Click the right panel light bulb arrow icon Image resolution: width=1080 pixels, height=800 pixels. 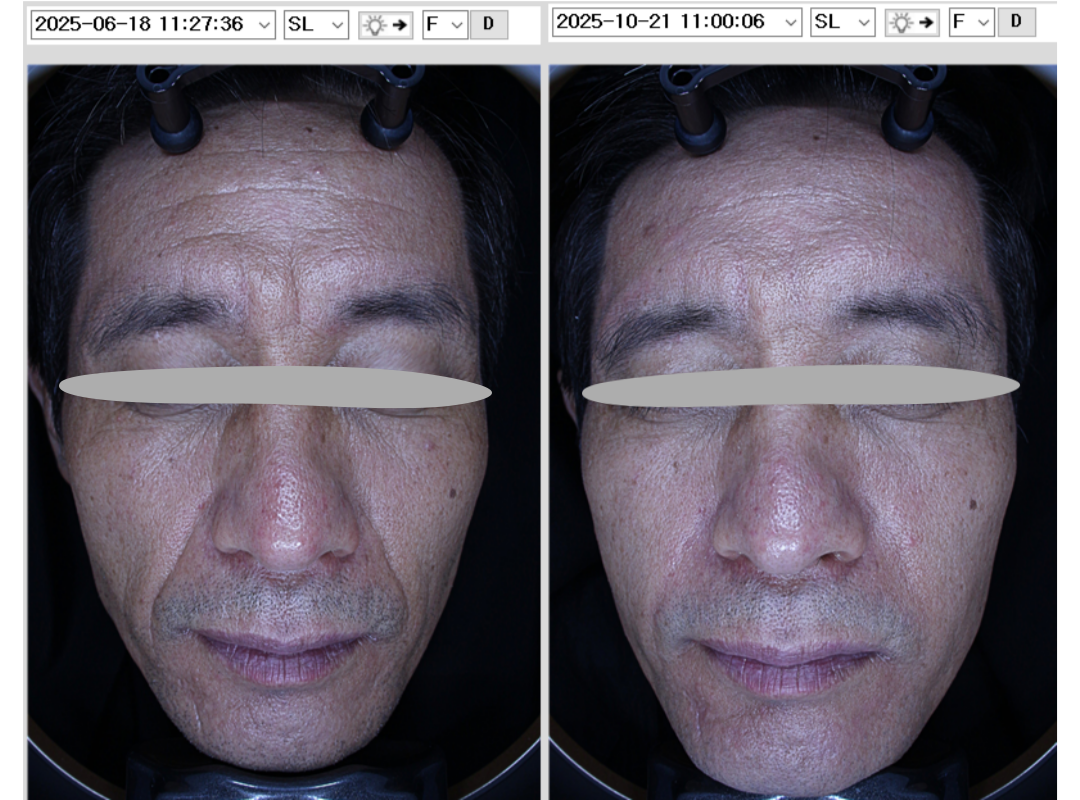click(912, 23)
